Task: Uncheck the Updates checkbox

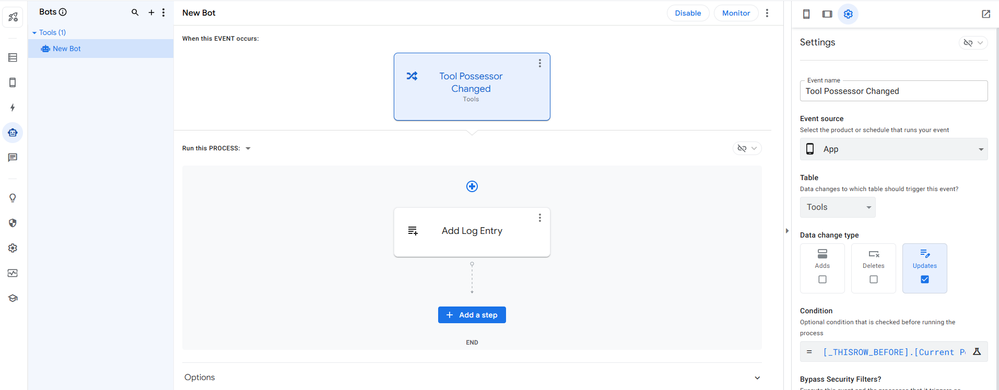Action: point(924,279)
